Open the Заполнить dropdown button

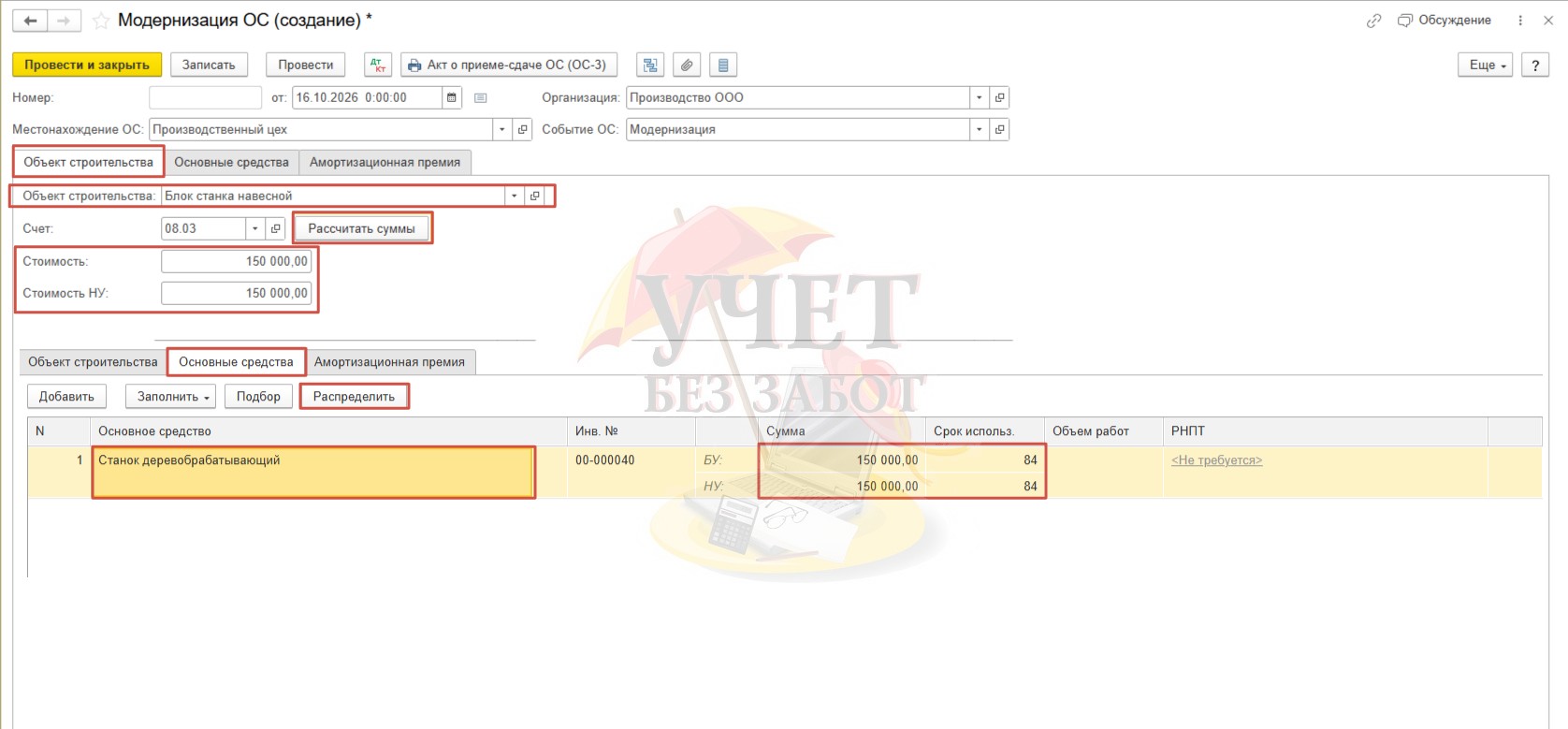[171, 397]
